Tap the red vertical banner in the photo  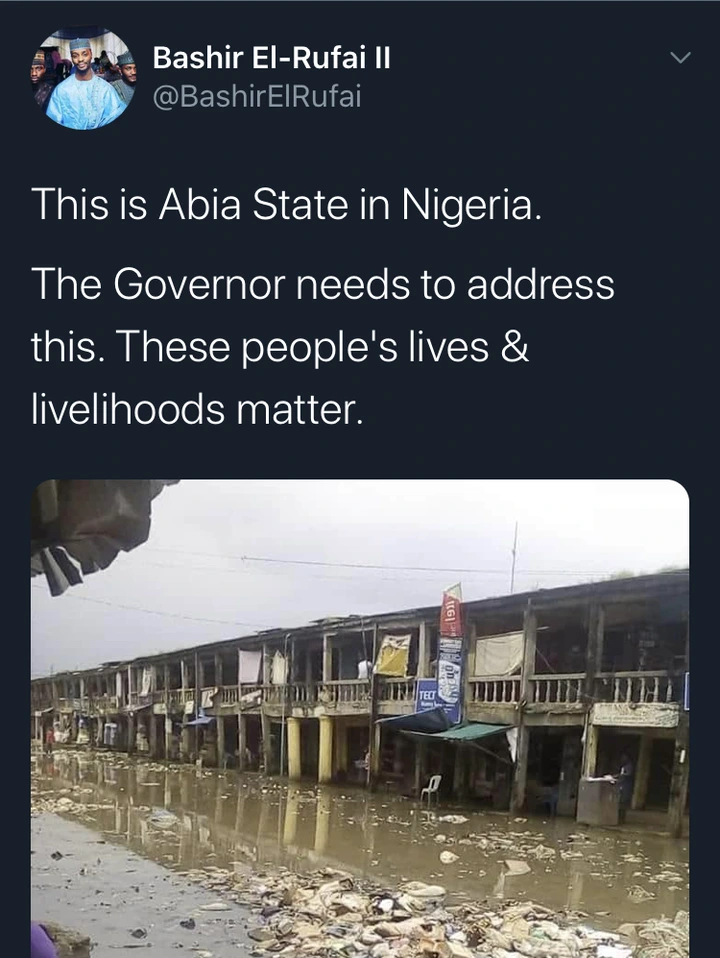pos(452,611)
